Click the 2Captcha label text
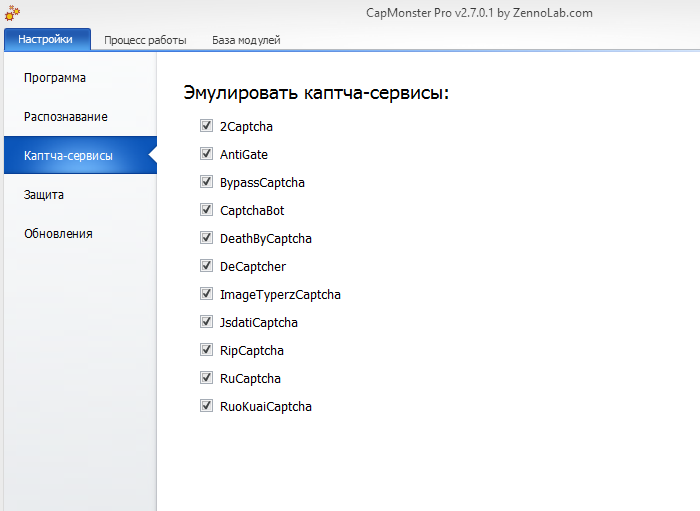Image resolution: width=700 pixels, height=511 pixels. pyautogui.click(x=246, y=127)
